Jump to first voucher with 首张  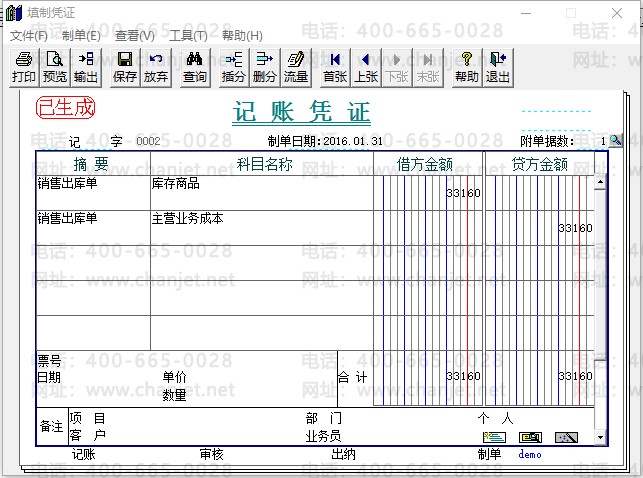(335, 67)
